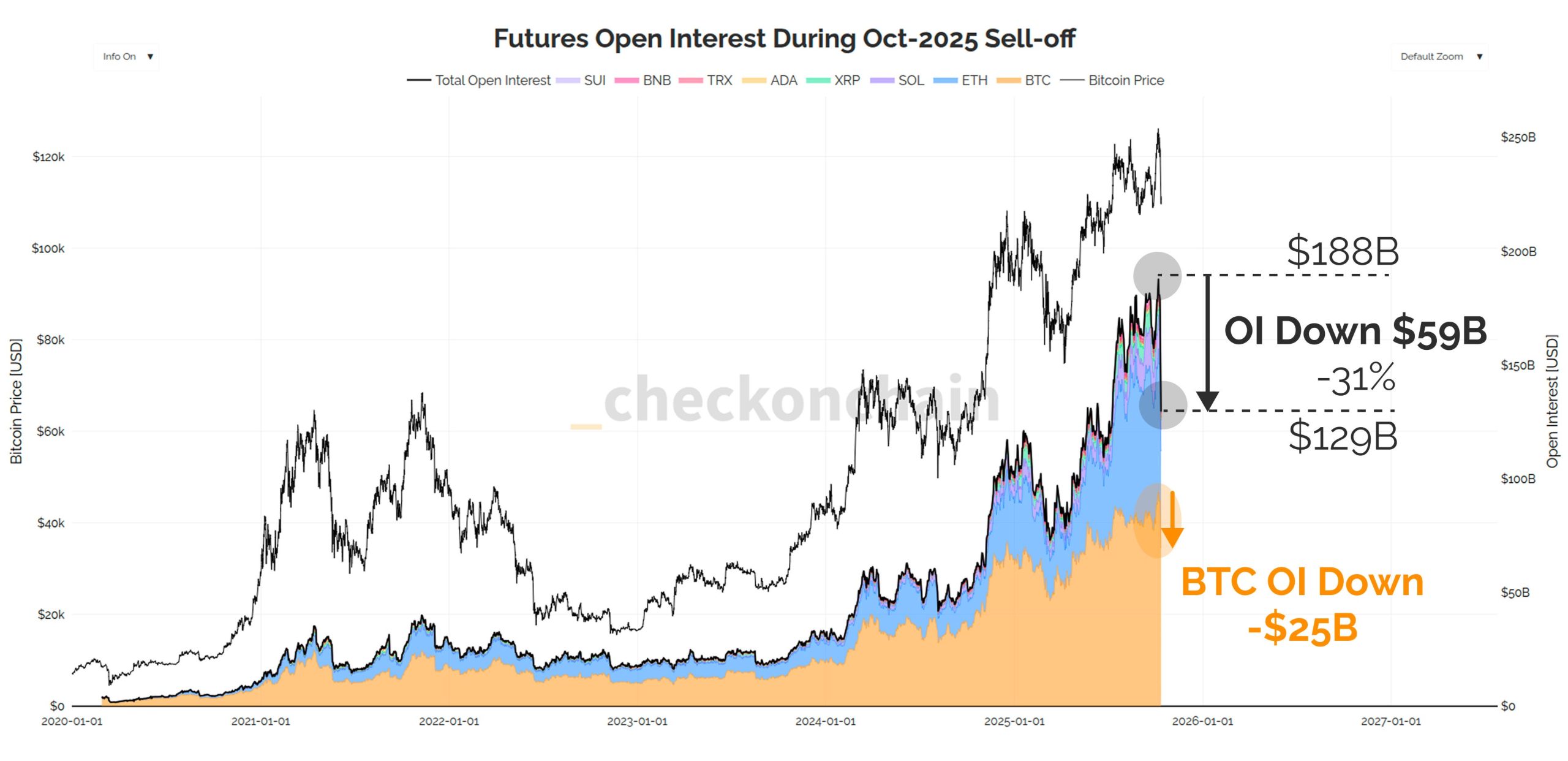Viewport: 1568px width, 761px height.
Task: Hide the BNB series via legend
Action: click(x=643, y=80)
